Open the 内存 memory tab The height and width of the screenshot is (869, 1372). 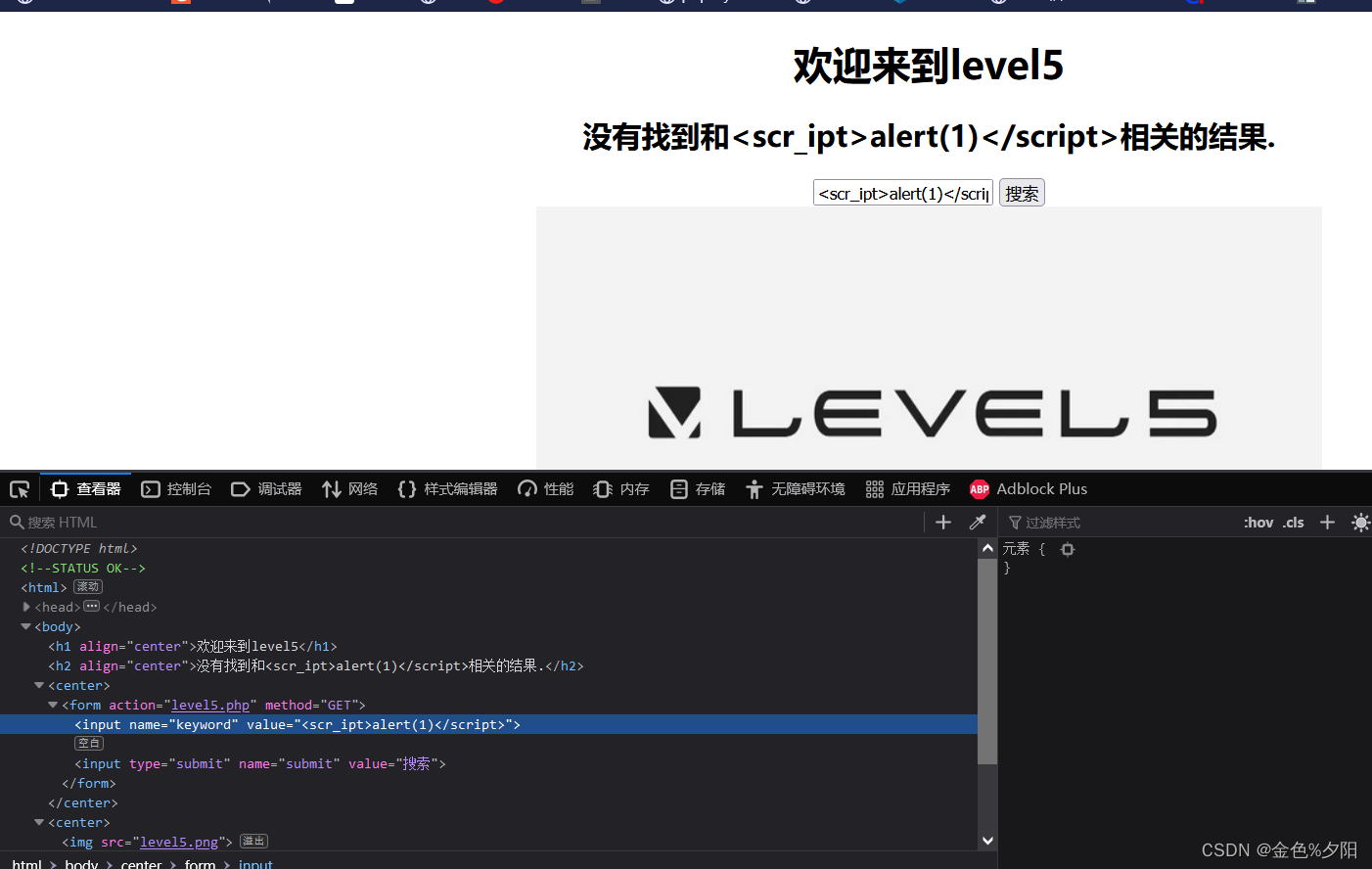(620, 489)
